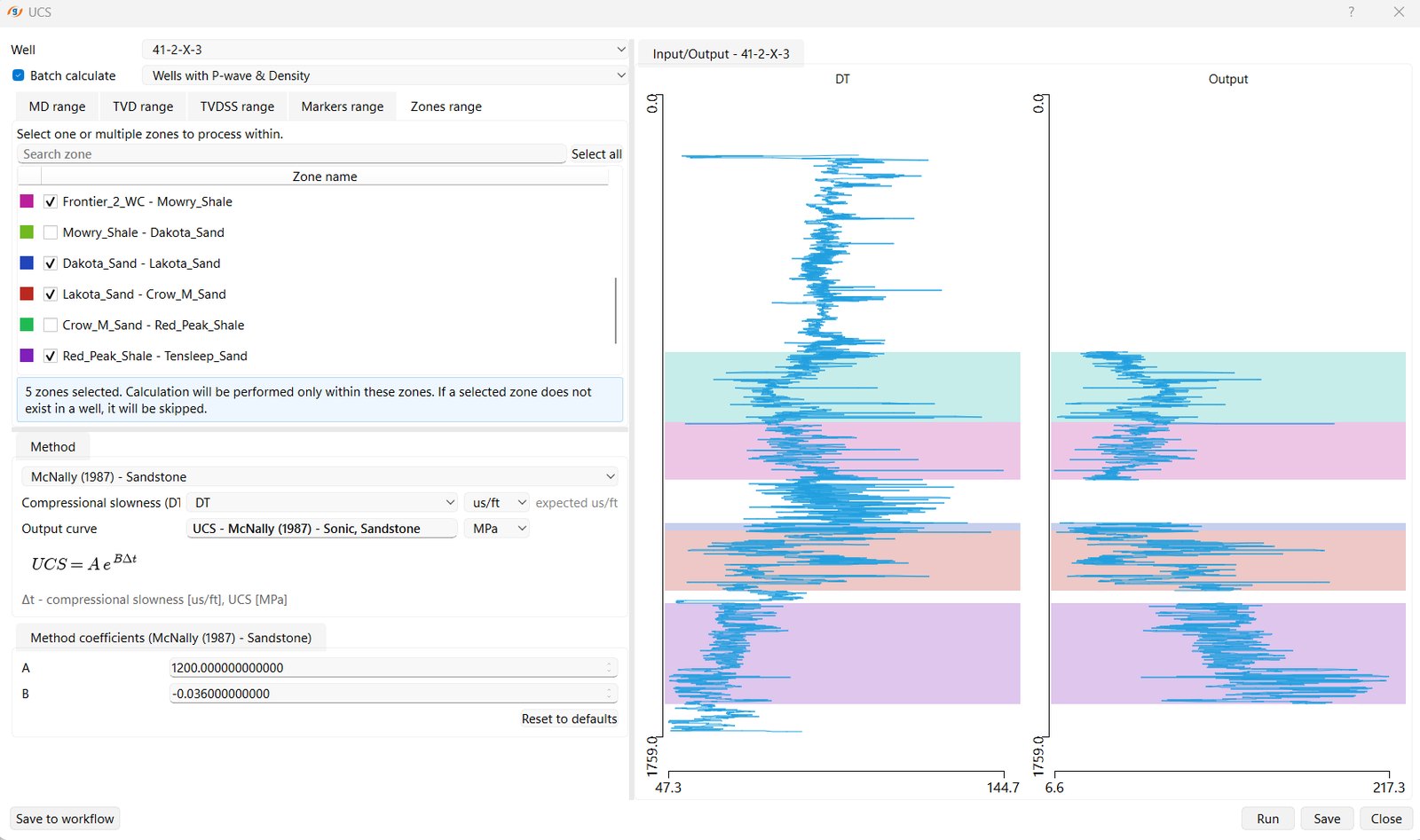Switch to the MD range tab
The height and width of the screenshot is (840, 1420).
click(57, 106)
